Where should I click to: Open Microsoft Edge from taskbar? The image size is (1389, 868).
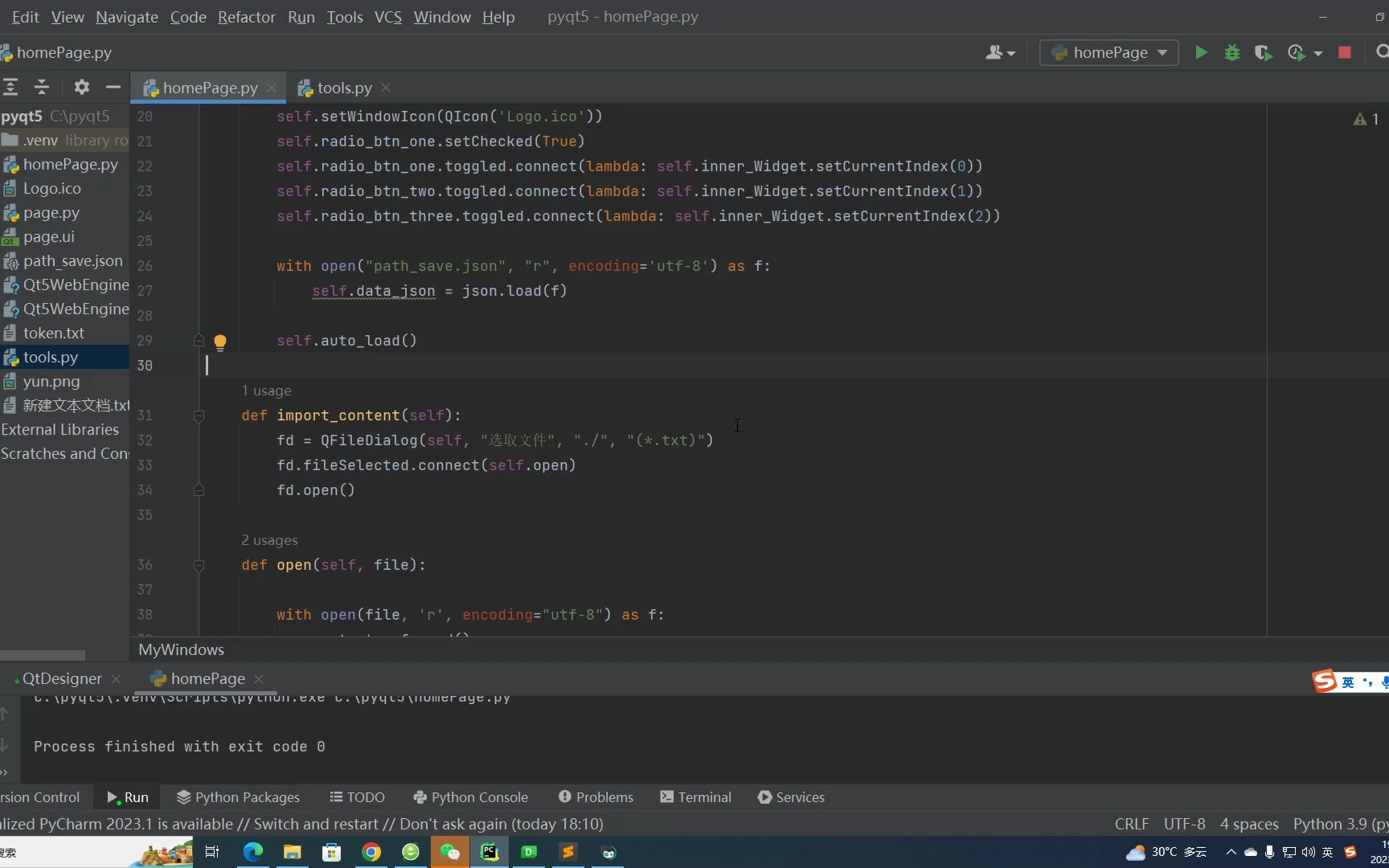(253, 852)
